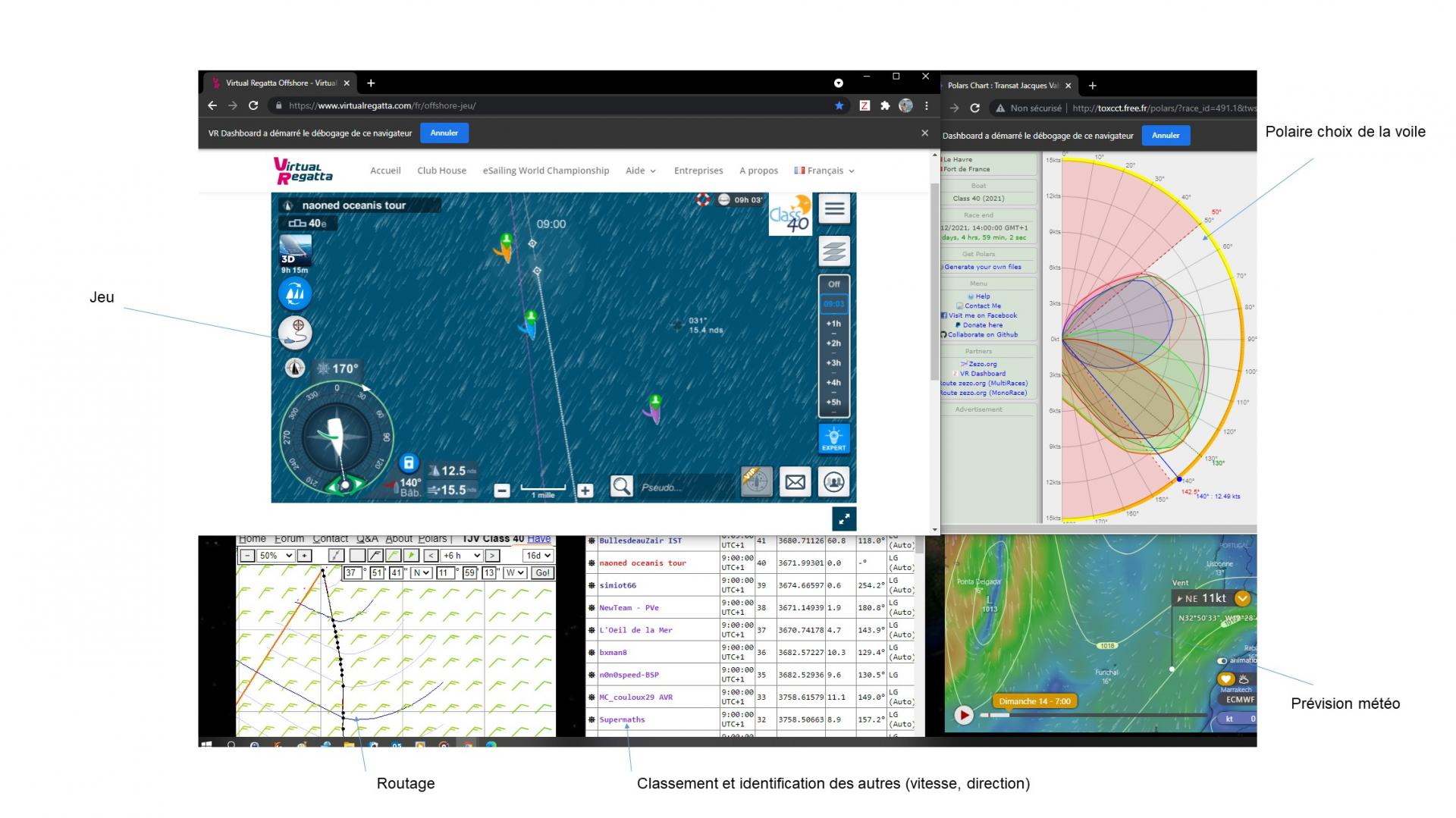
Task: Open the waypoint programming tool
Action: click(295, 332)
